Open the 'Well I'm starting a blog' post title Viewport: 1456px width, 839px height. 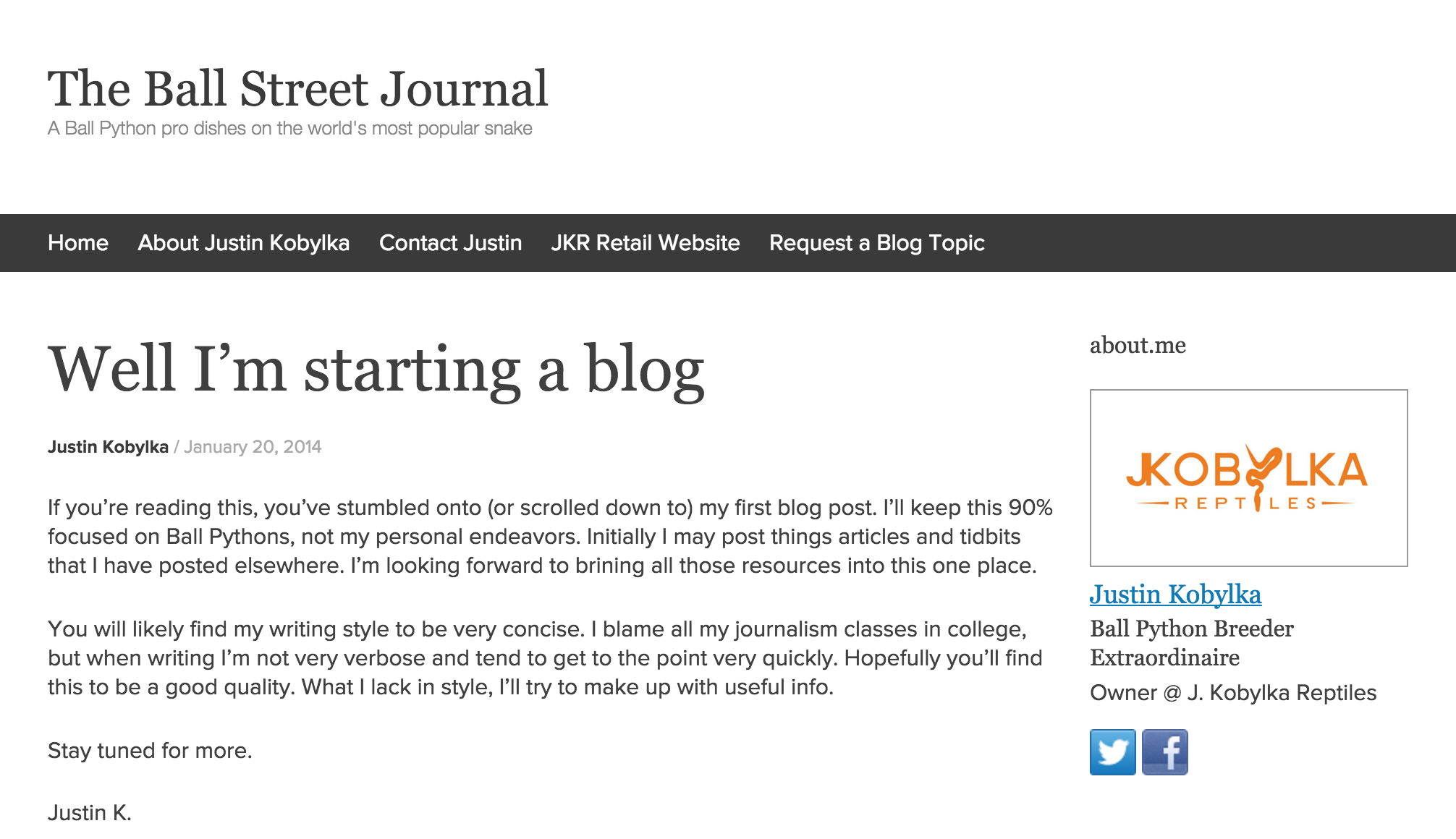click(x=376, y=369)
